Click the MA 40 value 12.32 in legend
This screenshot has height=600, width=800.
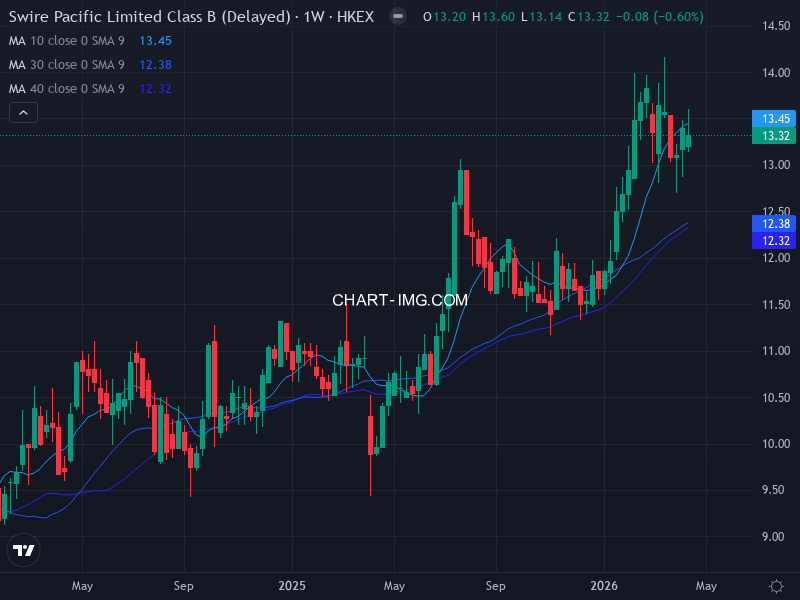tap(156, 89)
